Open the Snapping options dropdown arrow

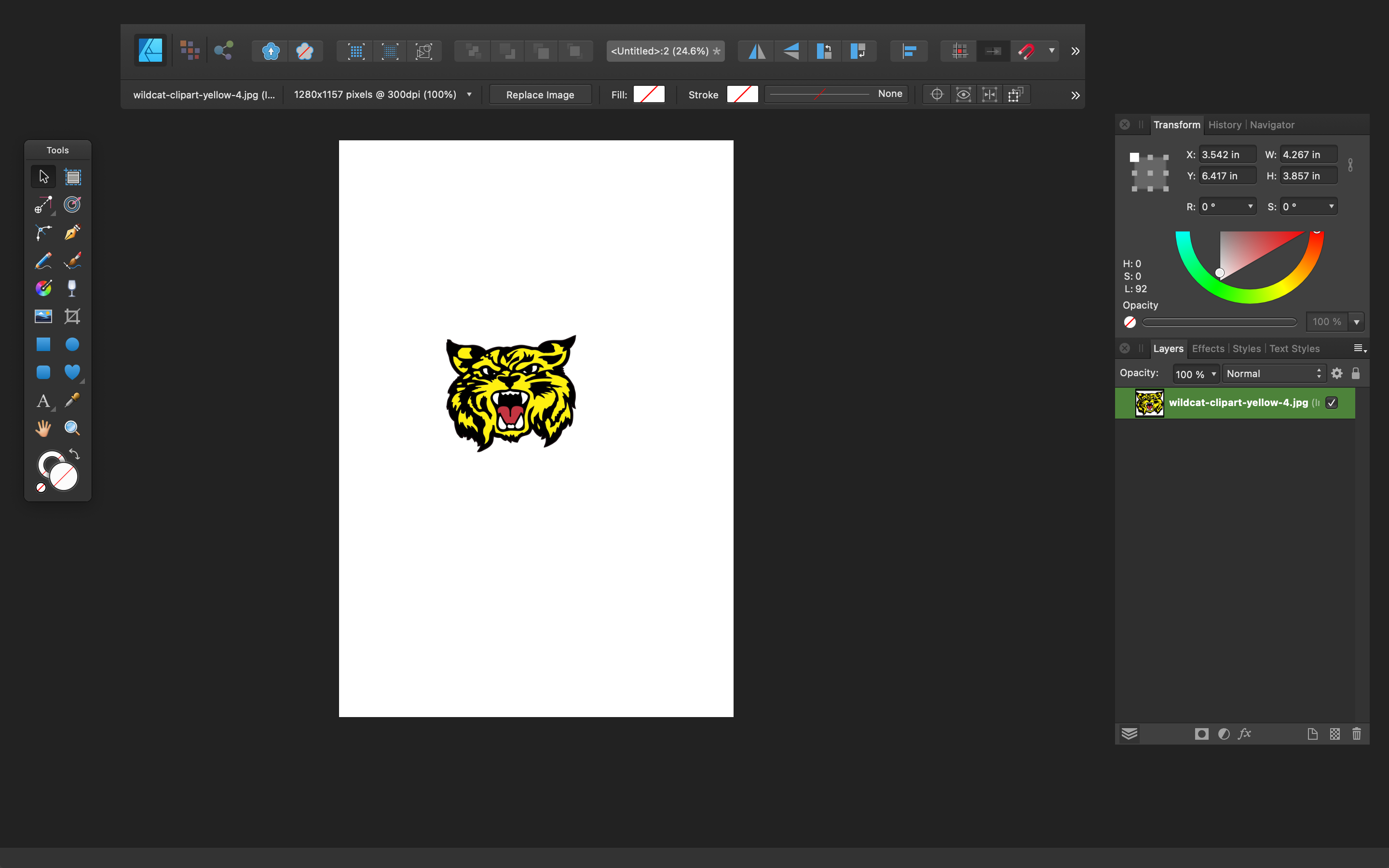(1051, 51)
